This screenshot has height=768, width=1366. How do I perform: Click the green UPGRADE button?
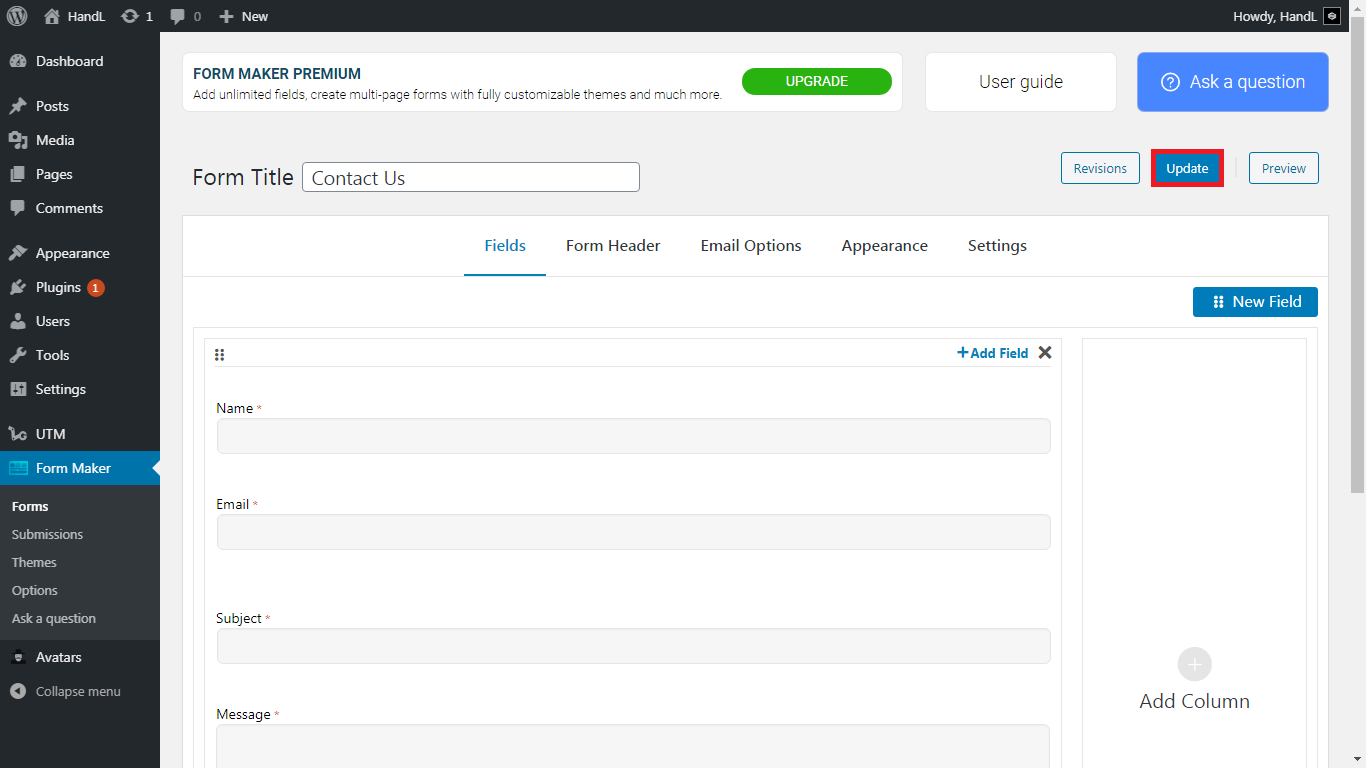coord(816,82)
